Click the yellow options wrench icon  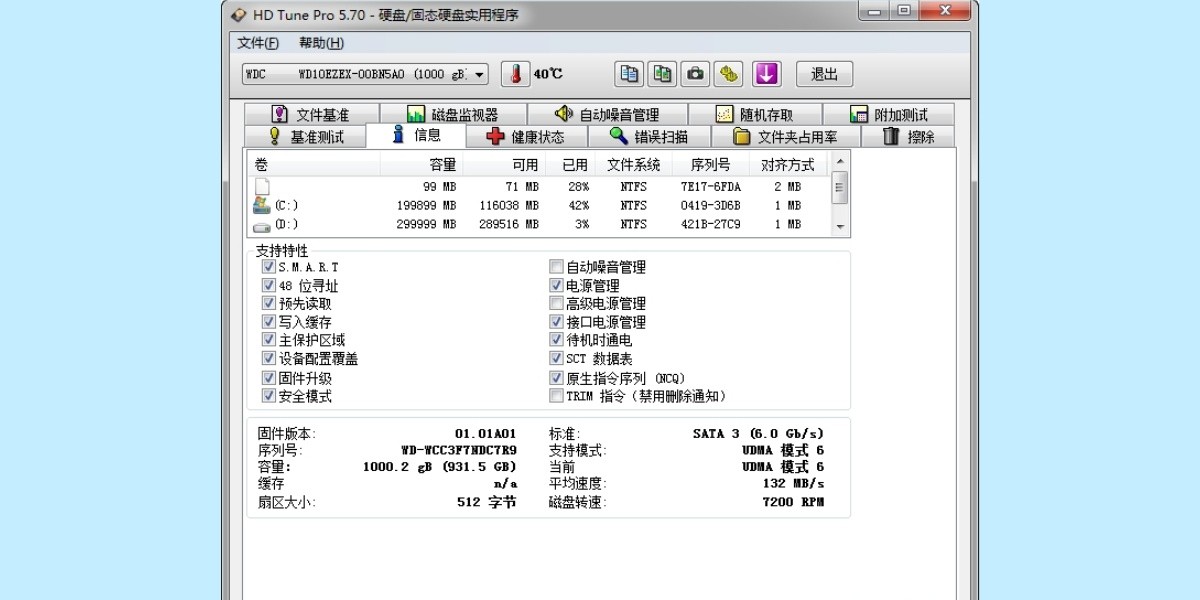(728, 74)
